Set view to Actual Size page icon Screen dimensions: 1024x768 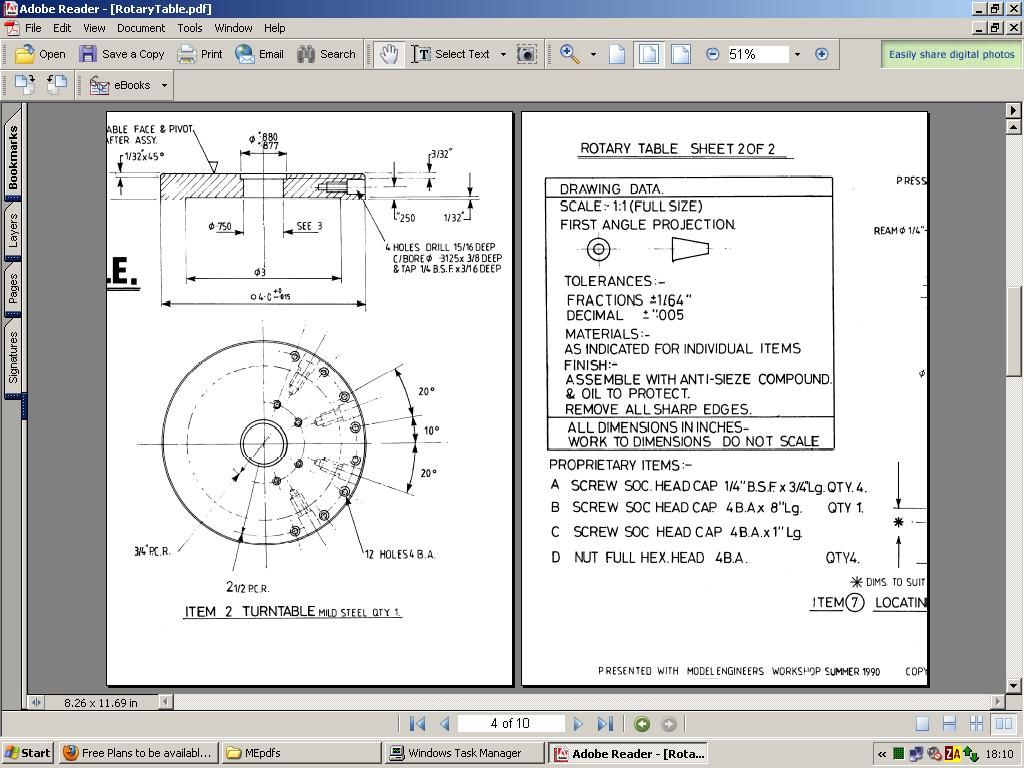pos(617,54)
